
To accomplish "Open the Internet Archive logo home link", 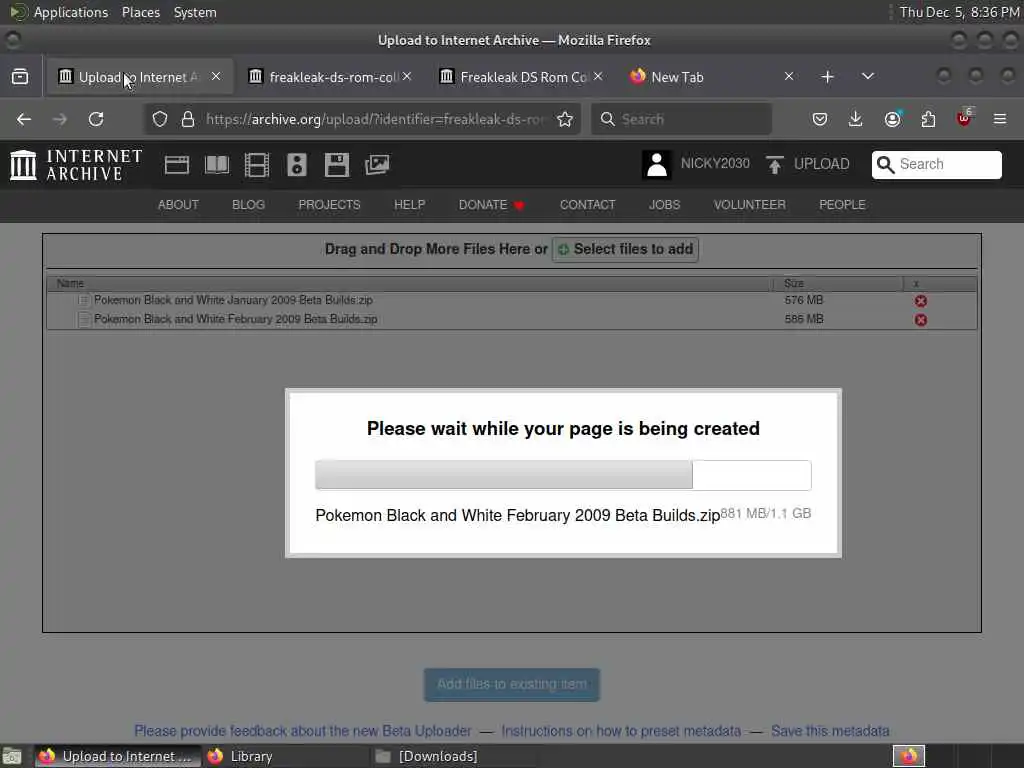I will (76, 165).
